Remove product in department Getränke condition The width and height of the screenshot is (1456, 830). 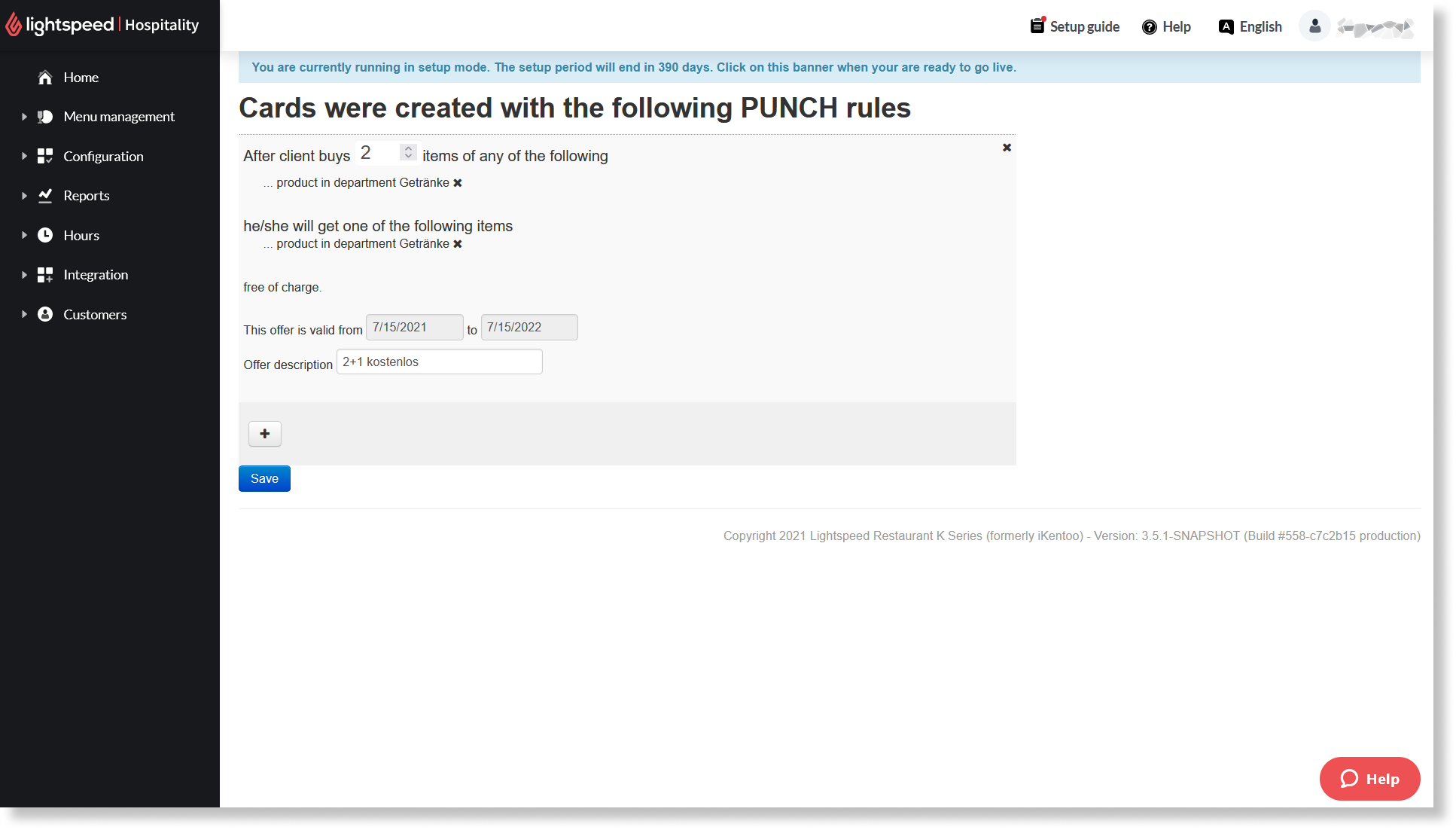pos(457,183)
